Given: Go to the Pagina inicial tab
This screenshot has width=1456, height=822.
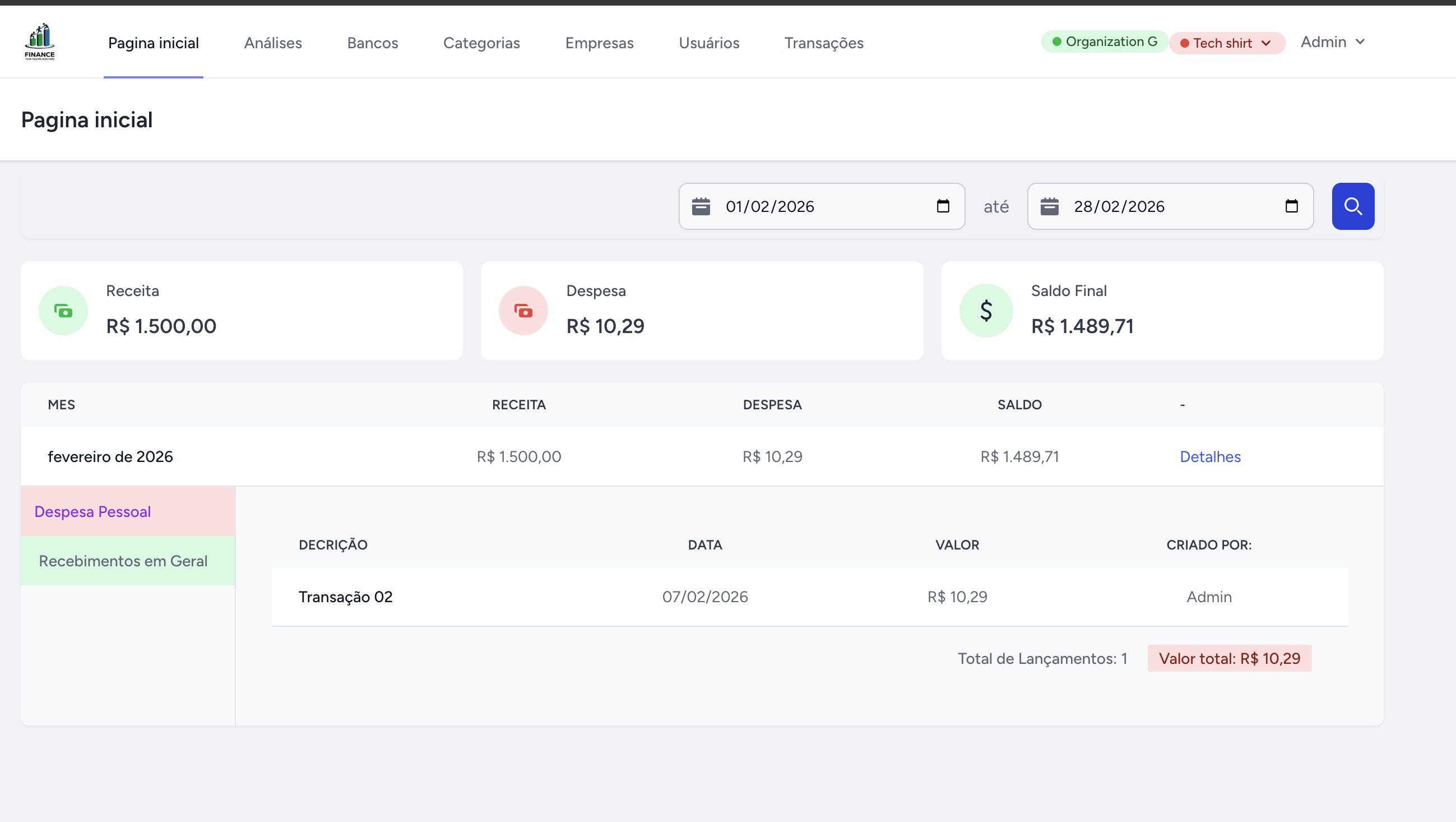Looking at the screenshot, I should [153, 43].
